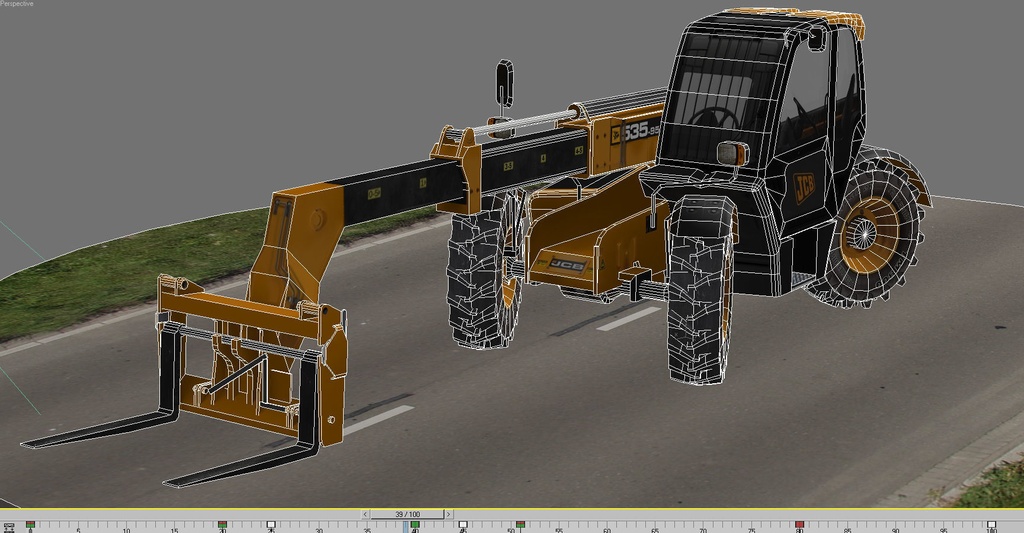Open the Perspective viewport label menu
The height and width of the screenshot is (533, 1024).
click(x=17, y=4)
